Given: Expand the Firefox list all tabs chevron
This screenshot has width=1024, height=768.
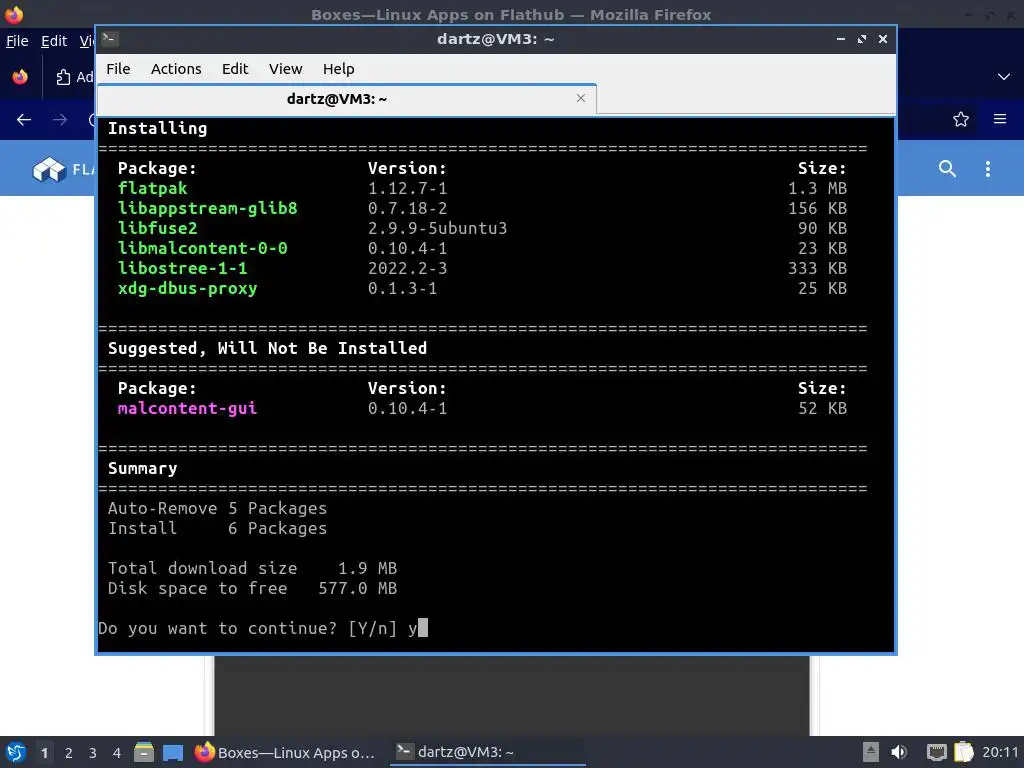Looking at the screenshot, I should coord(1004,76).
